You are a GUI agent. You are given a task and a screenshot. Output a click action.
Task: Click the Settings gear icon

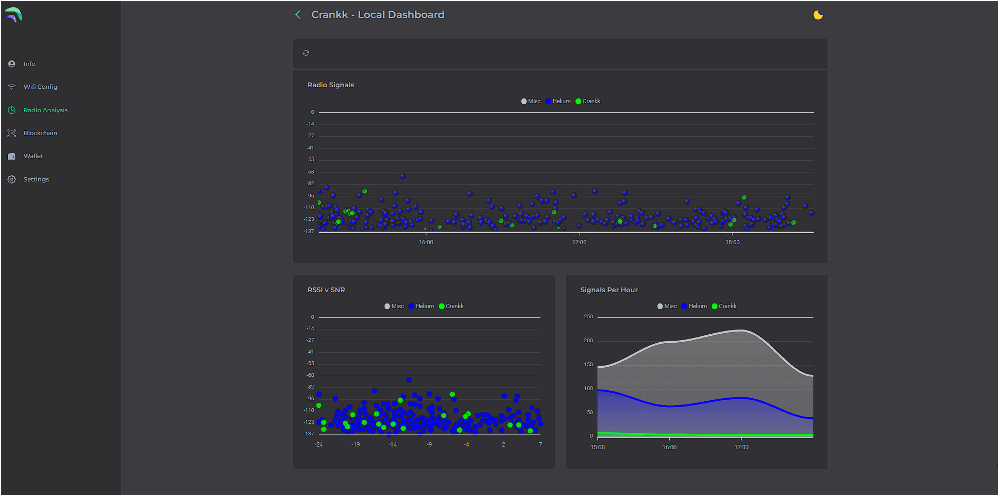11,179
